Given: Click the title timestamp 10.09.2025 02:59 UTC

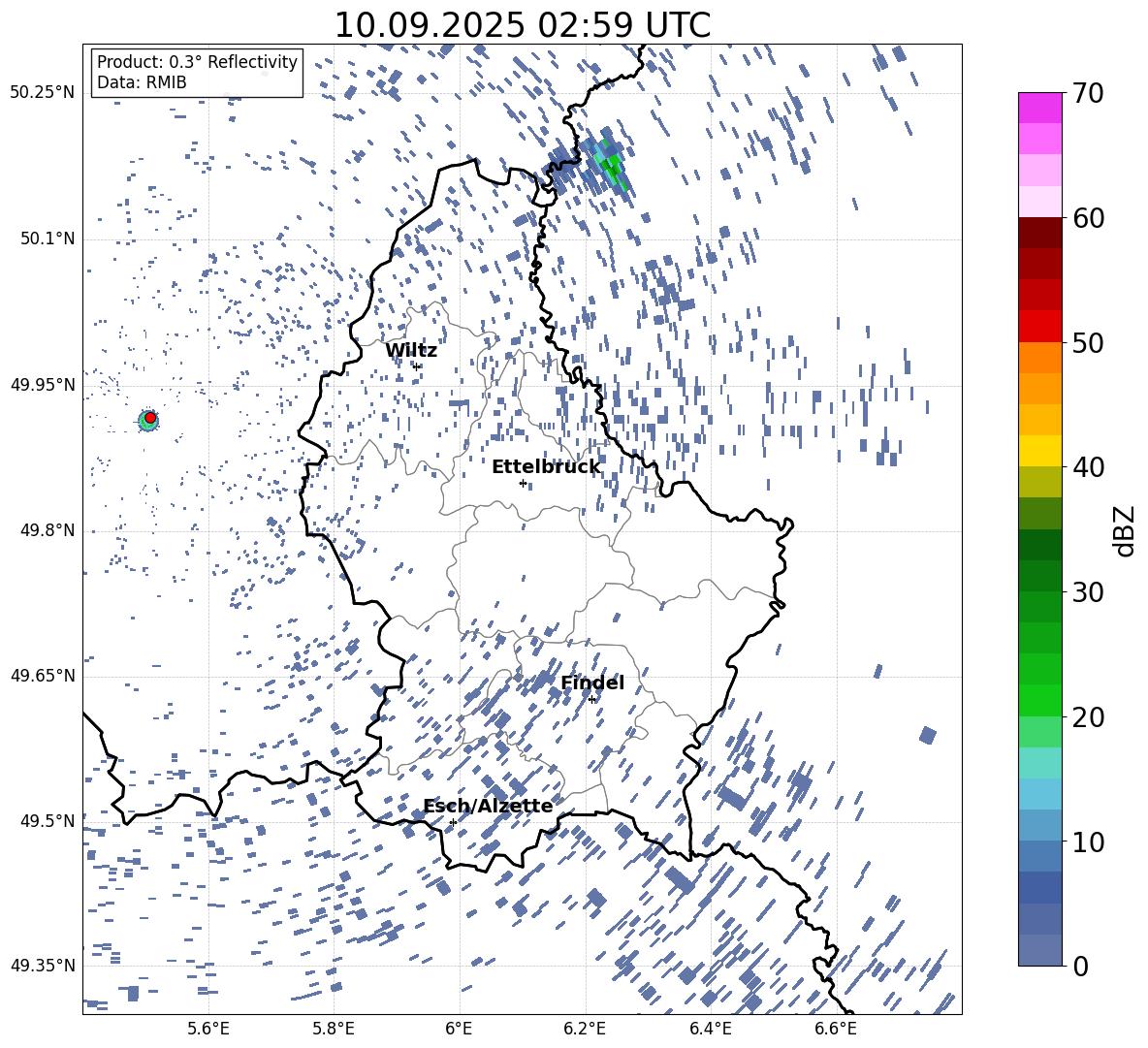Looking at the screenshot, I should [x=522, y=25].
